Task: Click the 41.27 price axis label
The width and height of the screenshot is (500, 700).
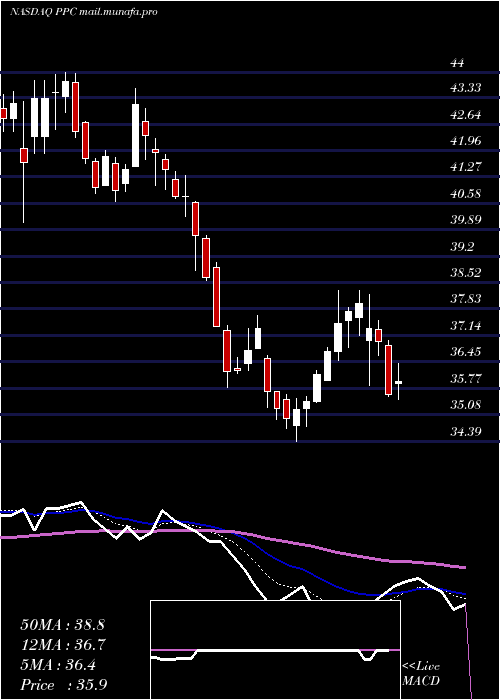Action: click(x=466, y=167)
